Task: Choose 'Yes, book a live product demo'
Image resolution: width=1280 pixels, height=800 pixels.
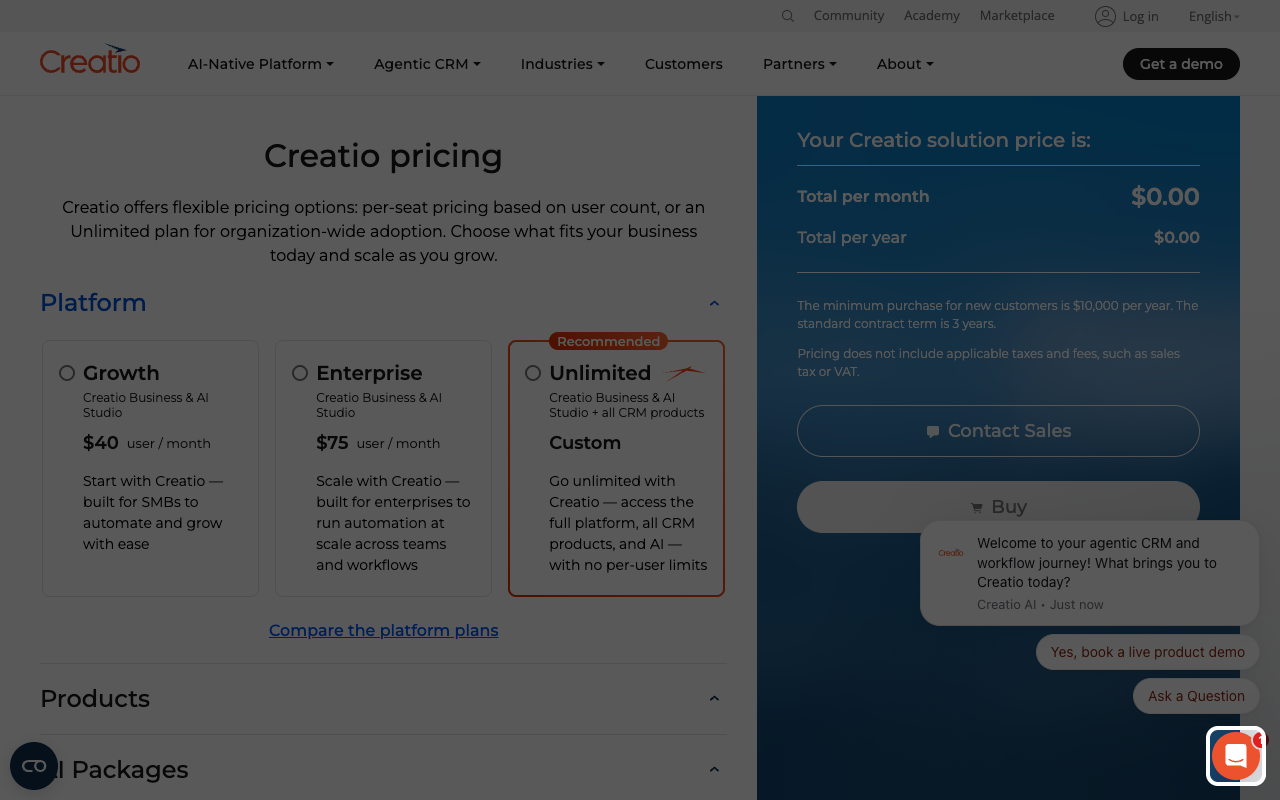Action: coord(1148,652)
